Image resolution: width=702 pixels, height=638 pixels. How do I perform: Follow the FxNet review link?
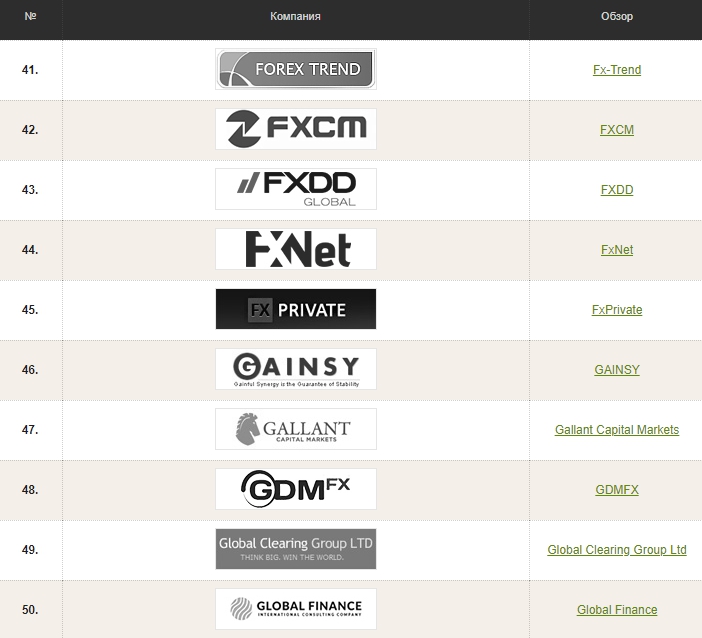[x=616, y=250]
